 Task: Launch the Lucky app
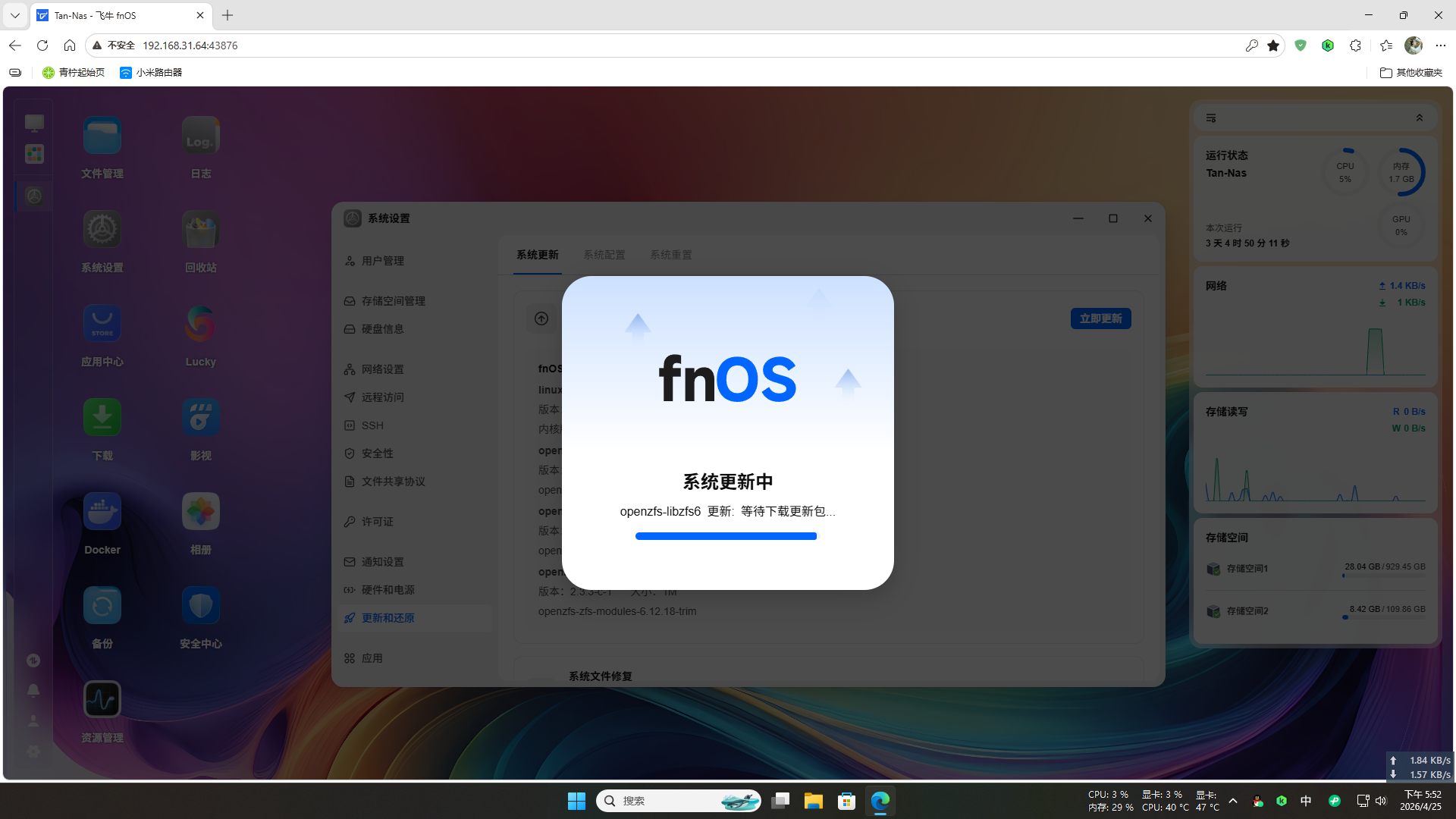pos(200,324)
